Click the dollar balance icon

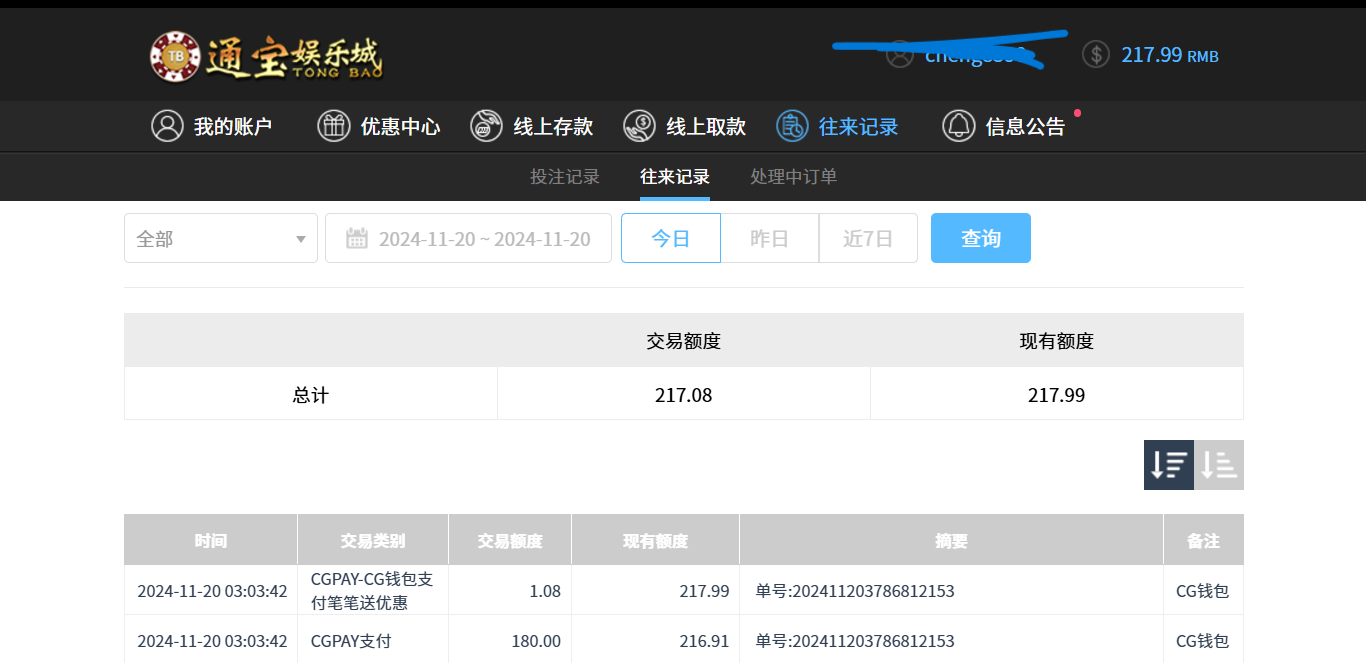point(1096,54)
